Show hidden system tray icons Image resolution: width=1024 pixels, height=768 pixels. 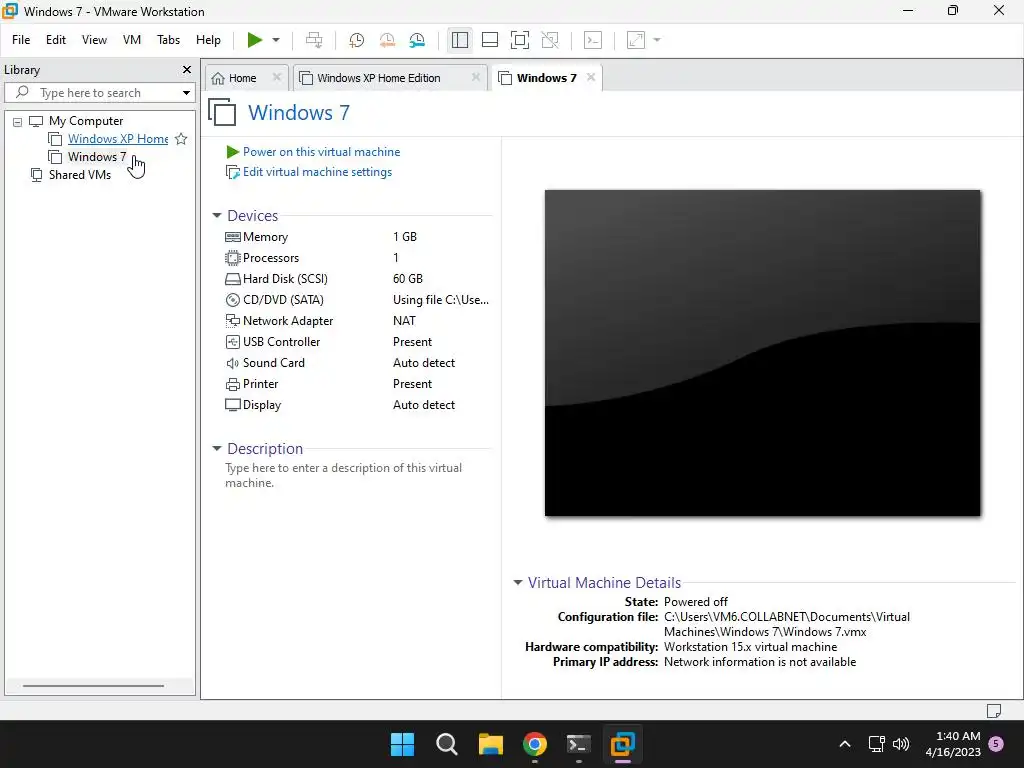tap(844, 744)
